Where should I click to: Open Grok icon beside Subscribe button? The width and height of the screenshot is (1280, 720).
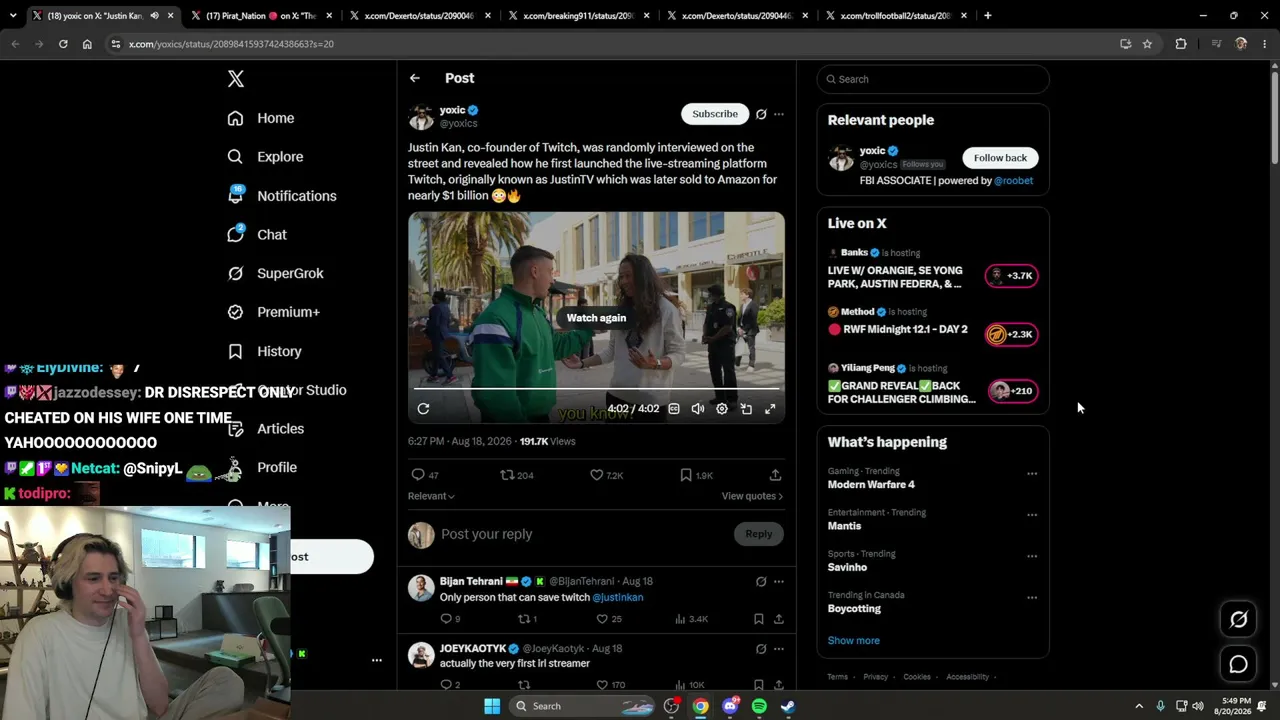pyautogui.click(x=761, y=114)
